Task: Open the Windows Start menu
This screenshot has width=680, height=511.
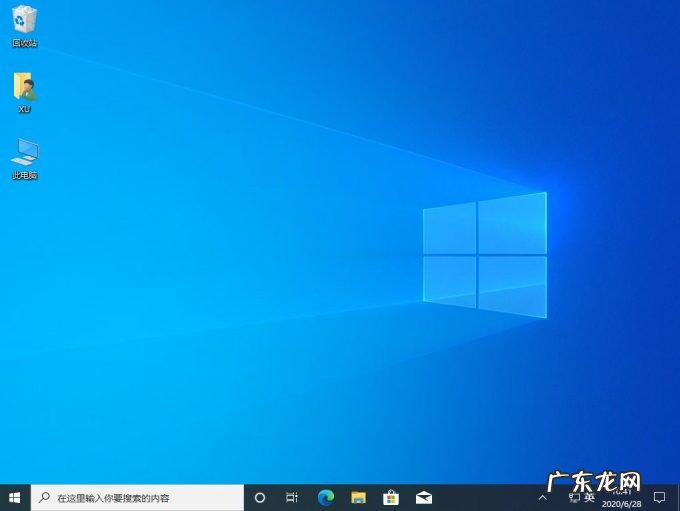Action: 15,497
